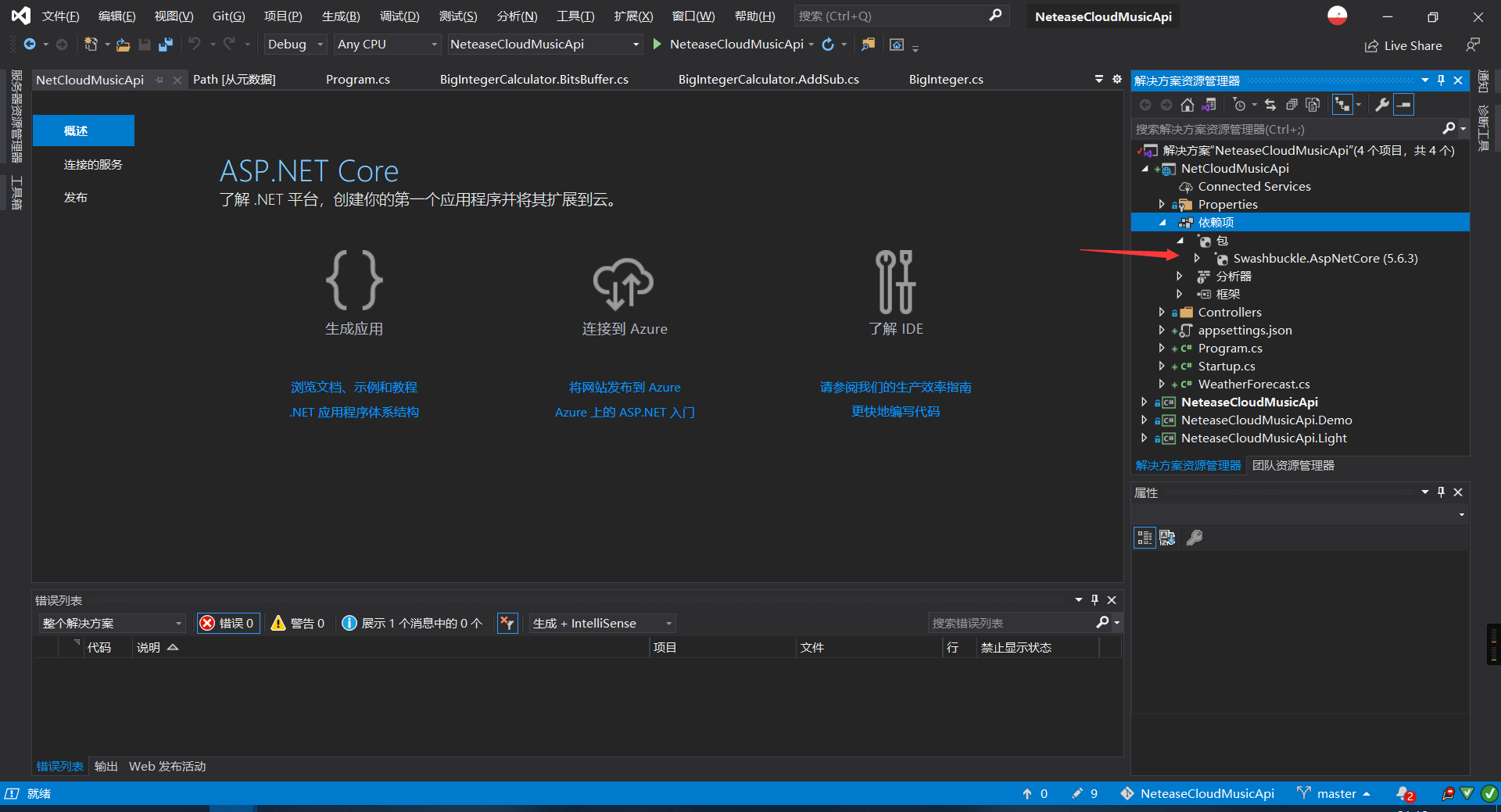The image size is (1501, 812).
Task: Click the feedback person icon near Live Share
Action: [1473, 45]
